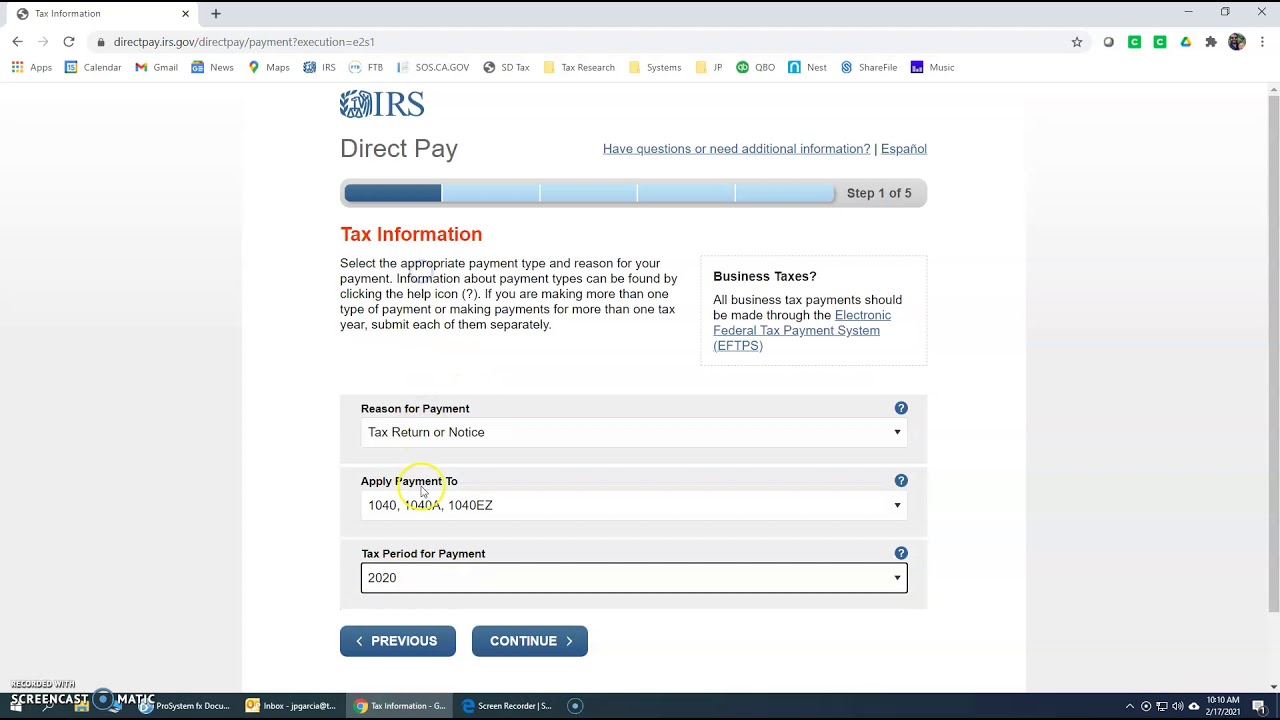This screenshot has width=1280, height=720.
Task: Open the Maps bookmark
Action: pos(269,67)
